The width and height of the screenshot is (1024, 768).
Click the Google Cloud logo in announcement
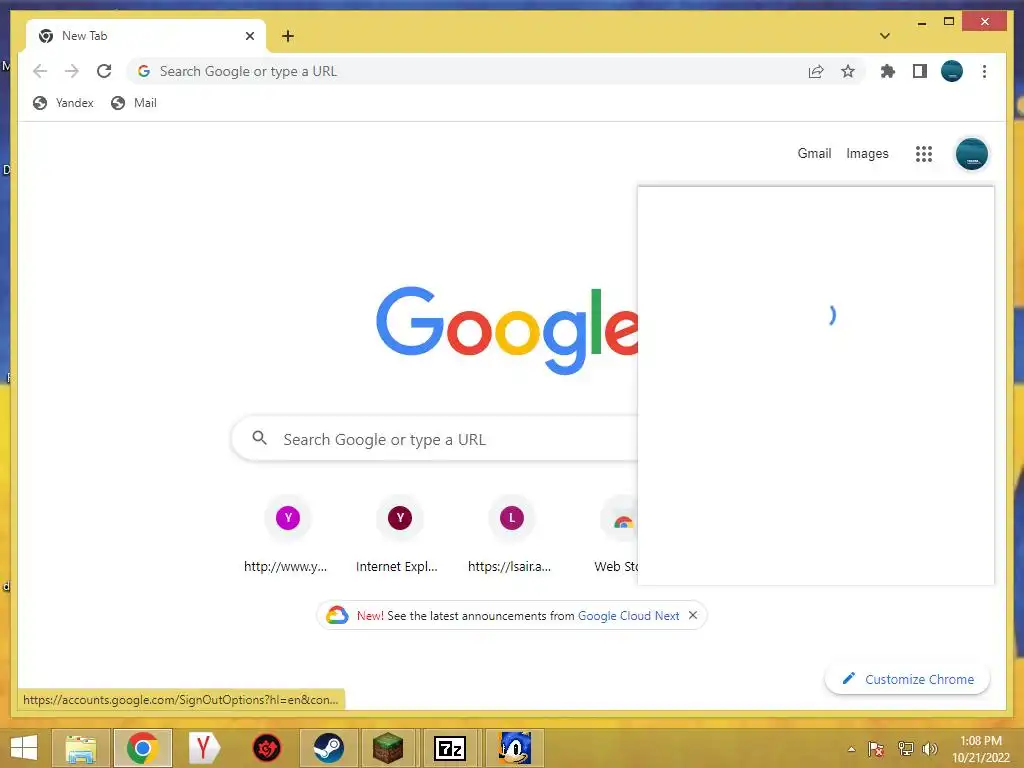(x=337, y=615)
